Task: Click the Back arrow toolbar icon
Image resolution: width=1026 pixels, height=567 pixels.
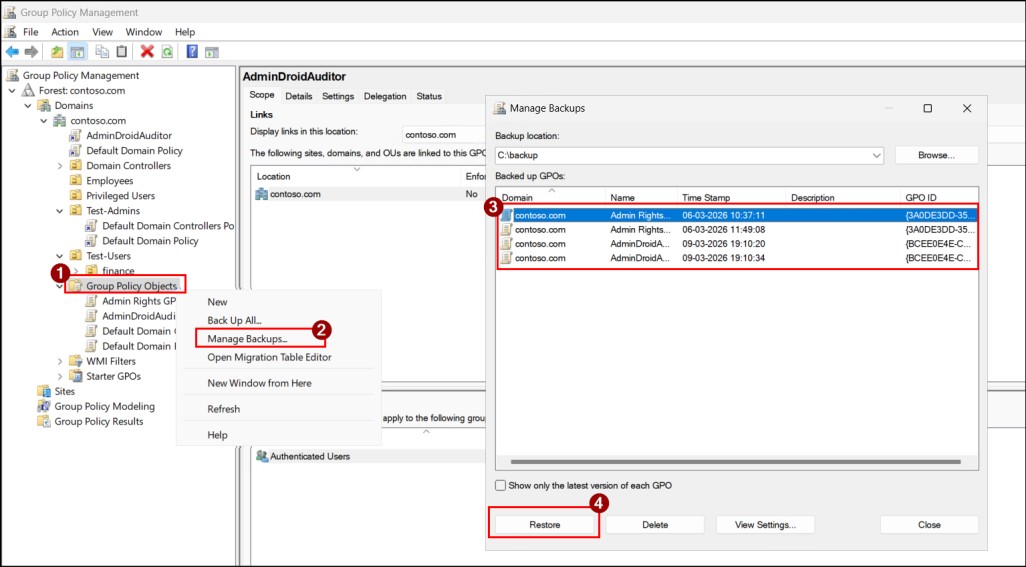Action: 12,52
